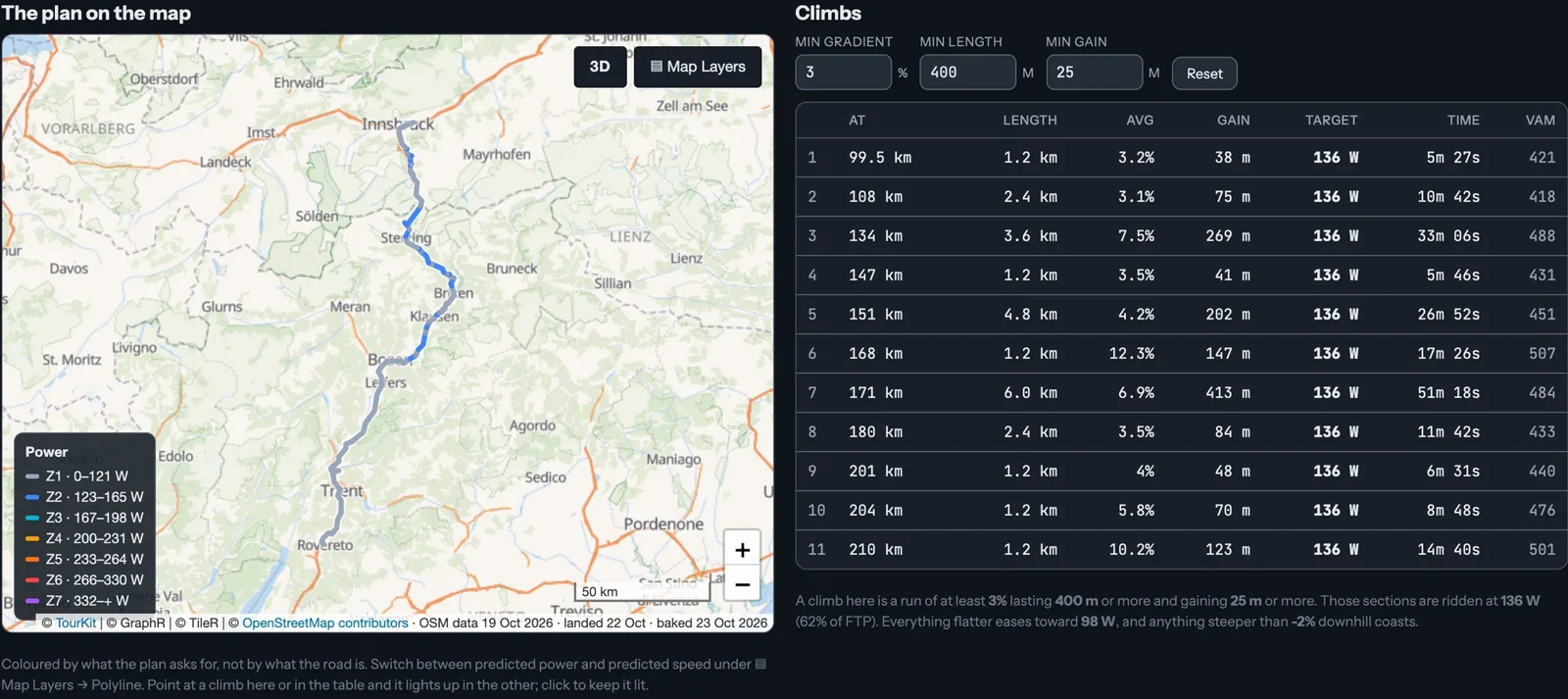The height and width of the screenshot is (699, 1568).
Task: Click the AT column header
Action: [x=857, y=120]
